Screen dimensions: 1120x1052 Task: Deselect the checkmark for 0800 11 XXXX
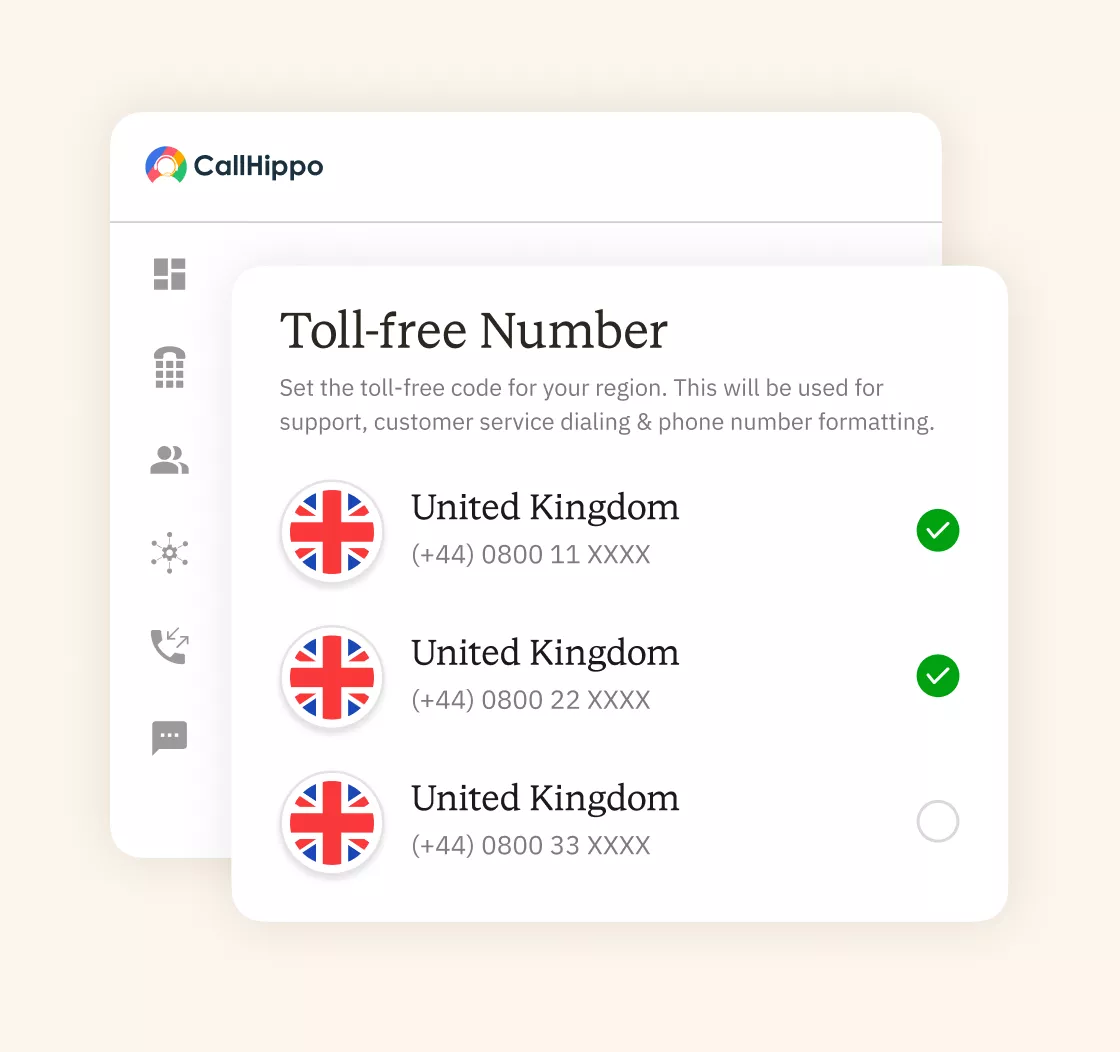(937, 531)
